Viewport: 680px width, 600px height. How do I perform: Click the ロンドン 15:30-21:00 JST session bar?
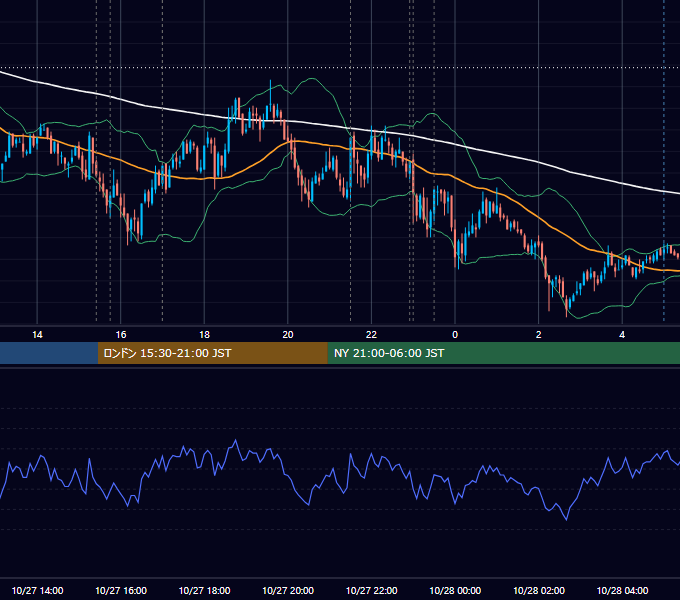tap(212, 353)
